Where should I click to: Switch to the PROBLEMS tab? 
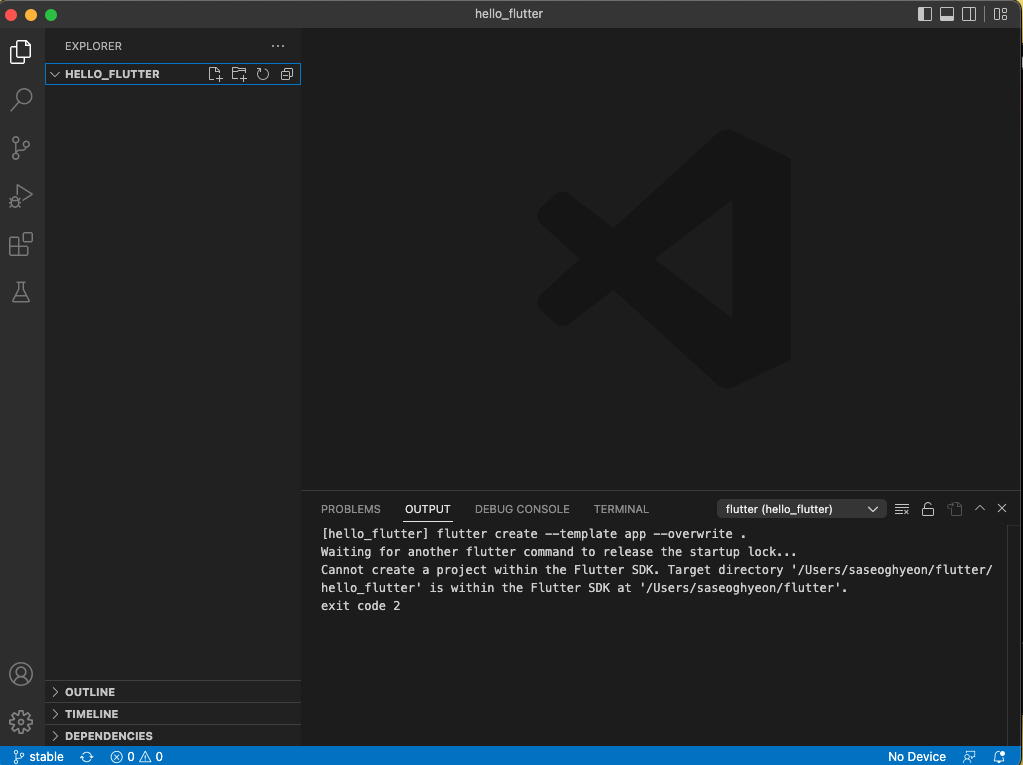coord(350,509)
